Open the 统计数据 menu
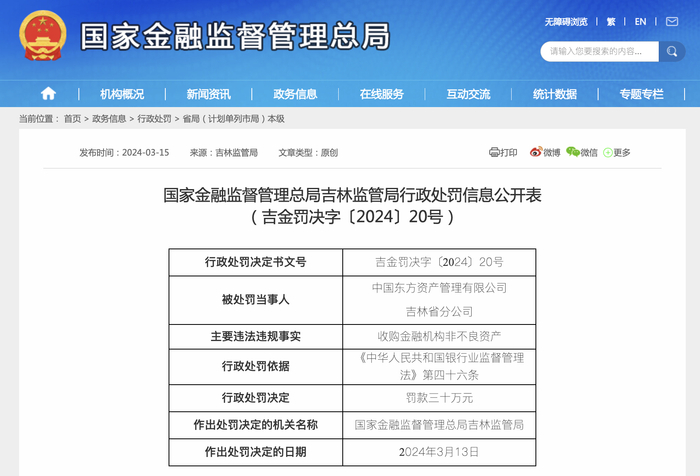 click(x=555, y=94)
